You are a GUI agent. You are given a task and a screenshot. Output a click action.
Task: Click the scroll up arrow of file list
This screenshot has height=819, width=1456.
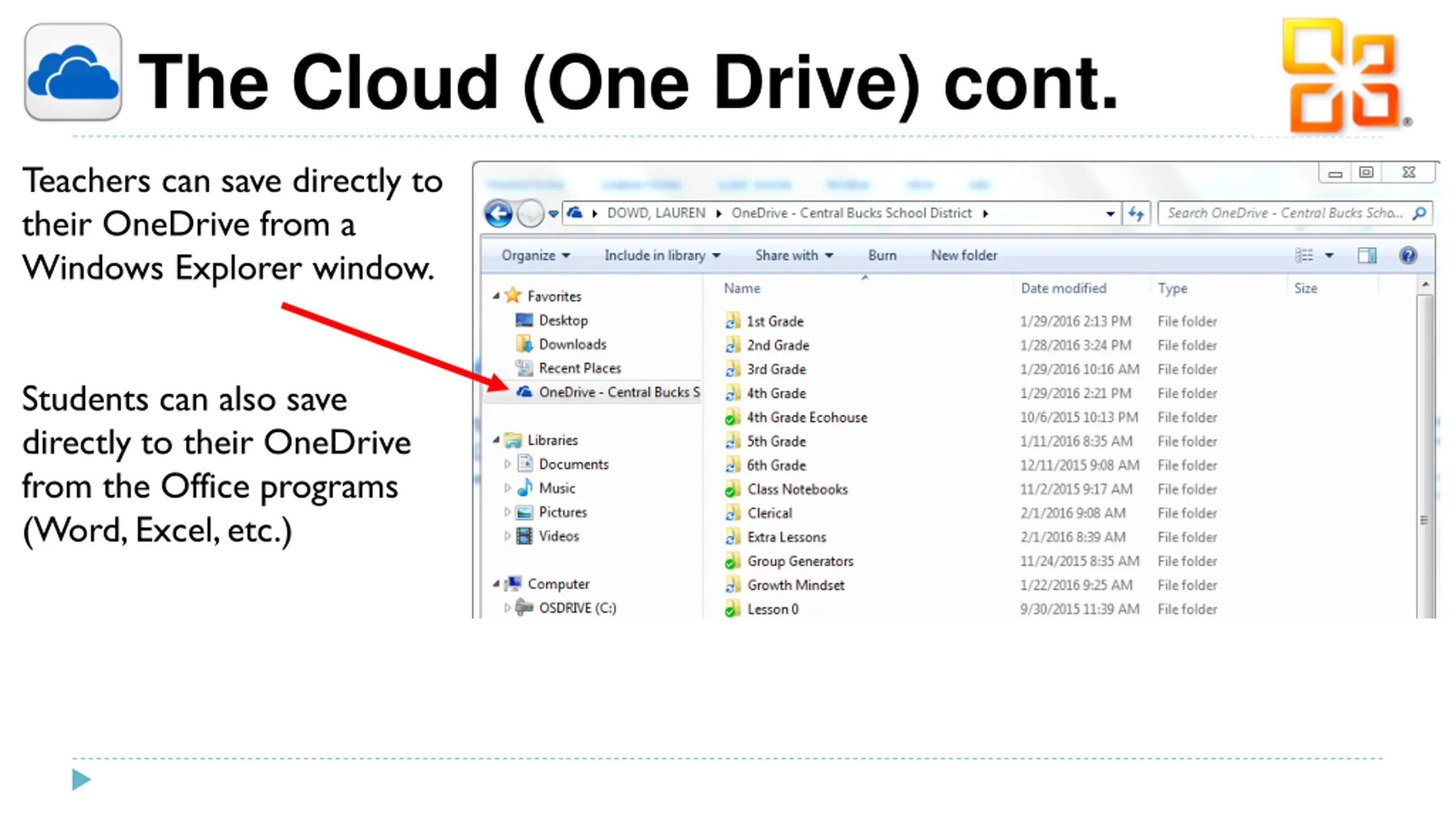[1425, 284]
